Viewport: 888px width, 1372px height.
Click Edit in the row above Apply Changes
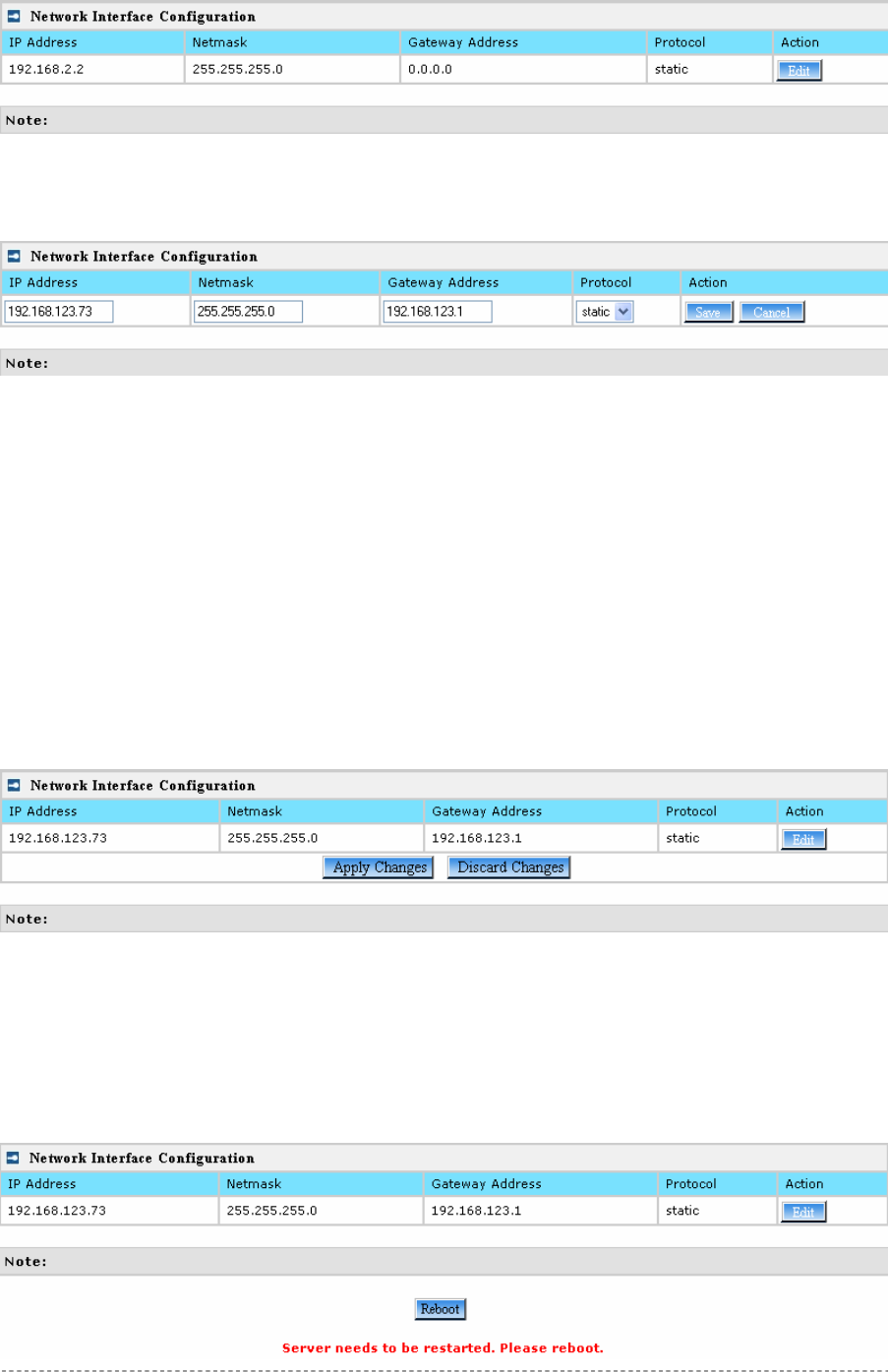pyautogui.click(x=803, y=839)
